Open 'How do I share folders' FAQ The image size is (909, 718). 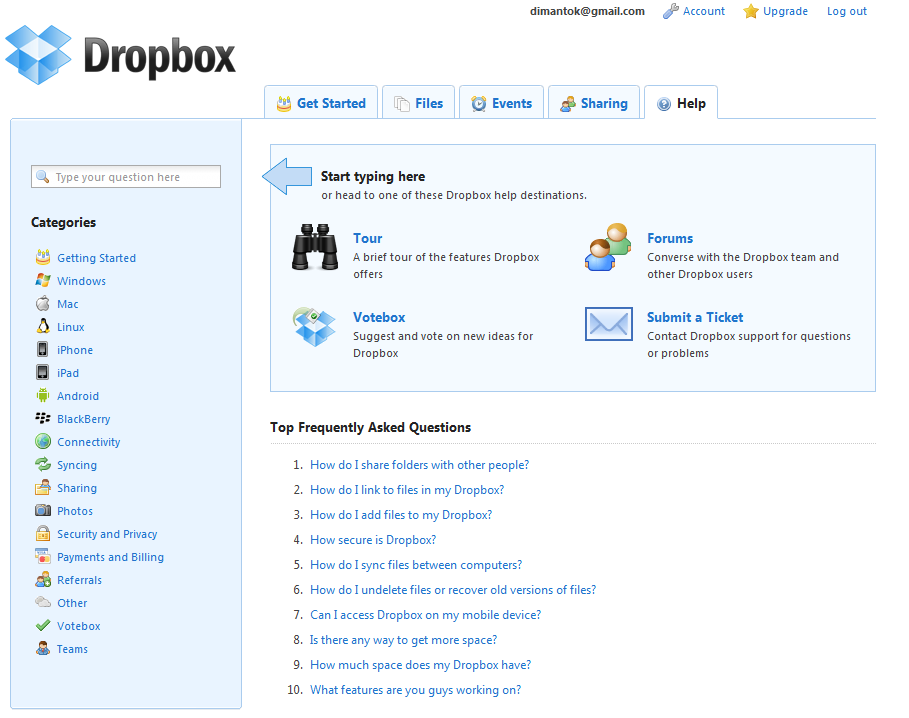click(419, 465)
